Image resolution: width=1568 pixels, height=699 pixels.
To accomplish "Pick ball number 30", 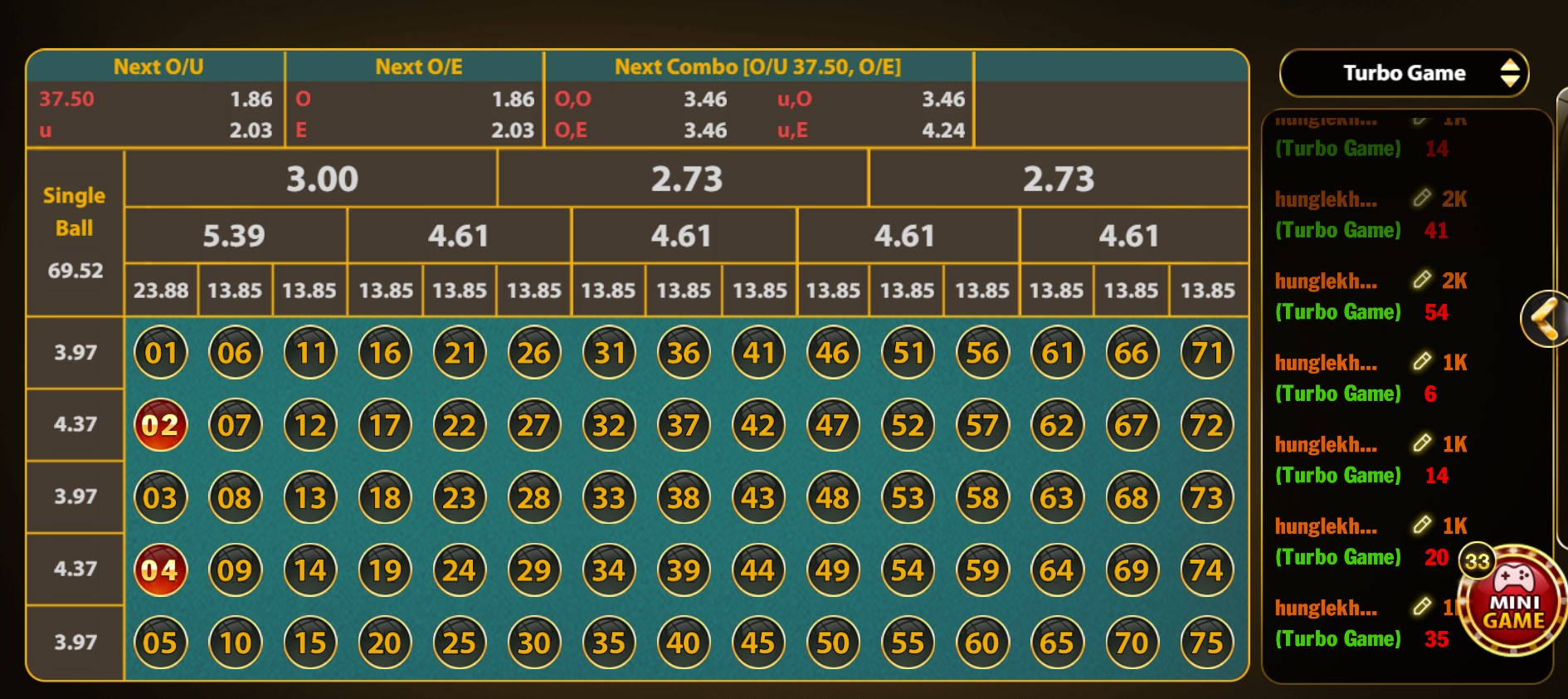I will click(x=534, y=643).
